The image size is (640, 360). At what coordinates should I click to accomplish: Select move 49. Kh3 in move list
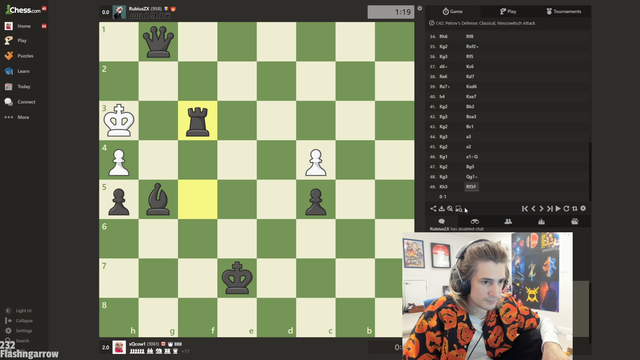(x=443, y=187)
